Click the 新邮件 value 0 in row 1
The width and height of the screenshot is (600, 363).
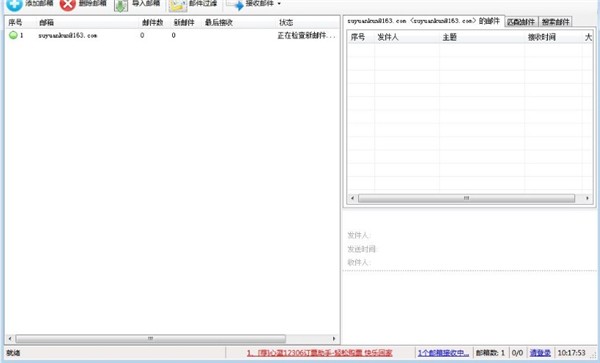[x=173, y=35]
